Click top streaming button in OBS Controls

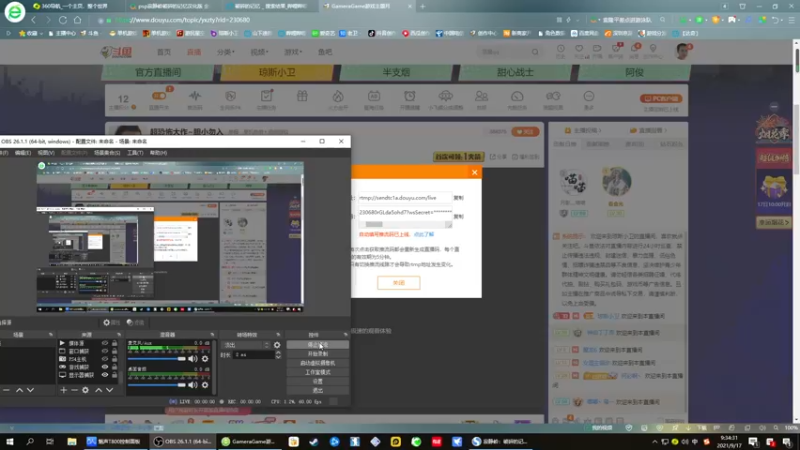pos(317,345)
